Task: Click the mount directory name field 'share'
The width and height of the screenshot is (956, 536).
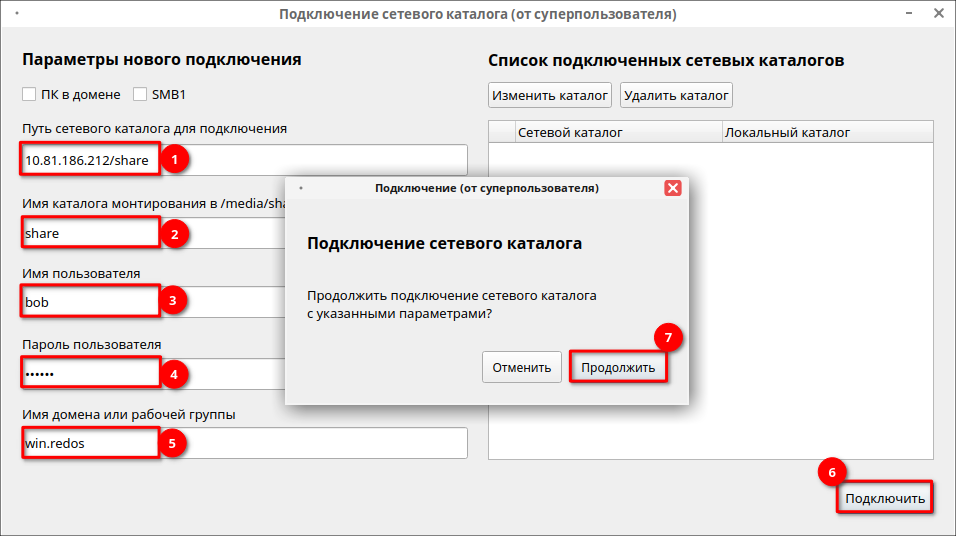Action: pos(90,234)
